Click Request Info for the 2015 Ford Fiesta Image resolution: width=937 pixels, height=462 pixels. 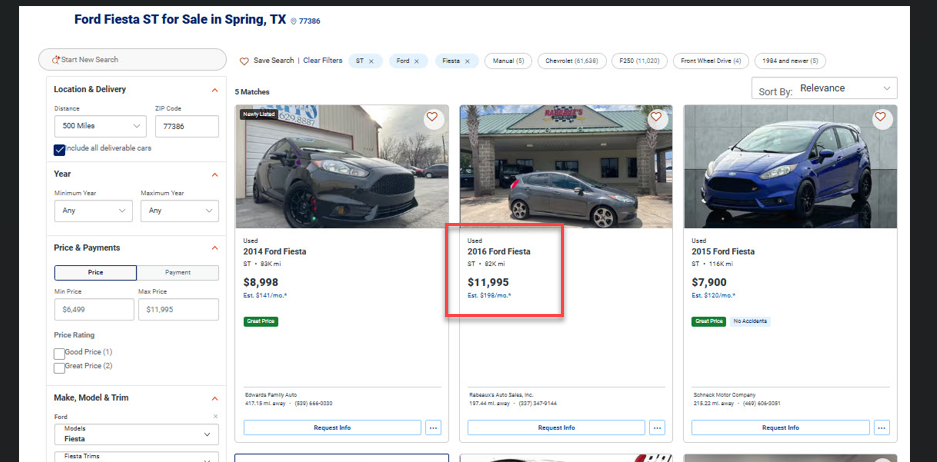point(780,427)
